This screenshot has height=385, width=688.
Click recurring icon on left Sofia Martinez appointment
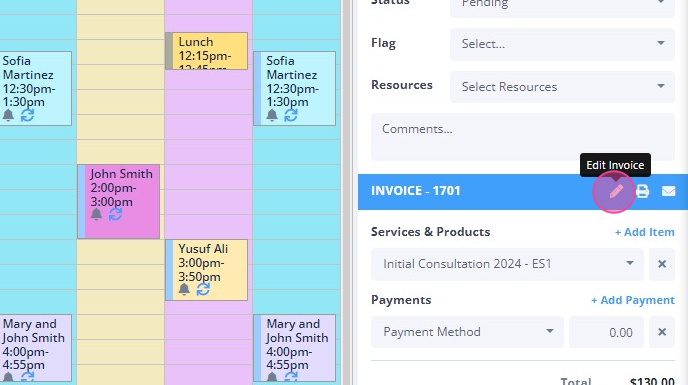click(x=27, y=115)
